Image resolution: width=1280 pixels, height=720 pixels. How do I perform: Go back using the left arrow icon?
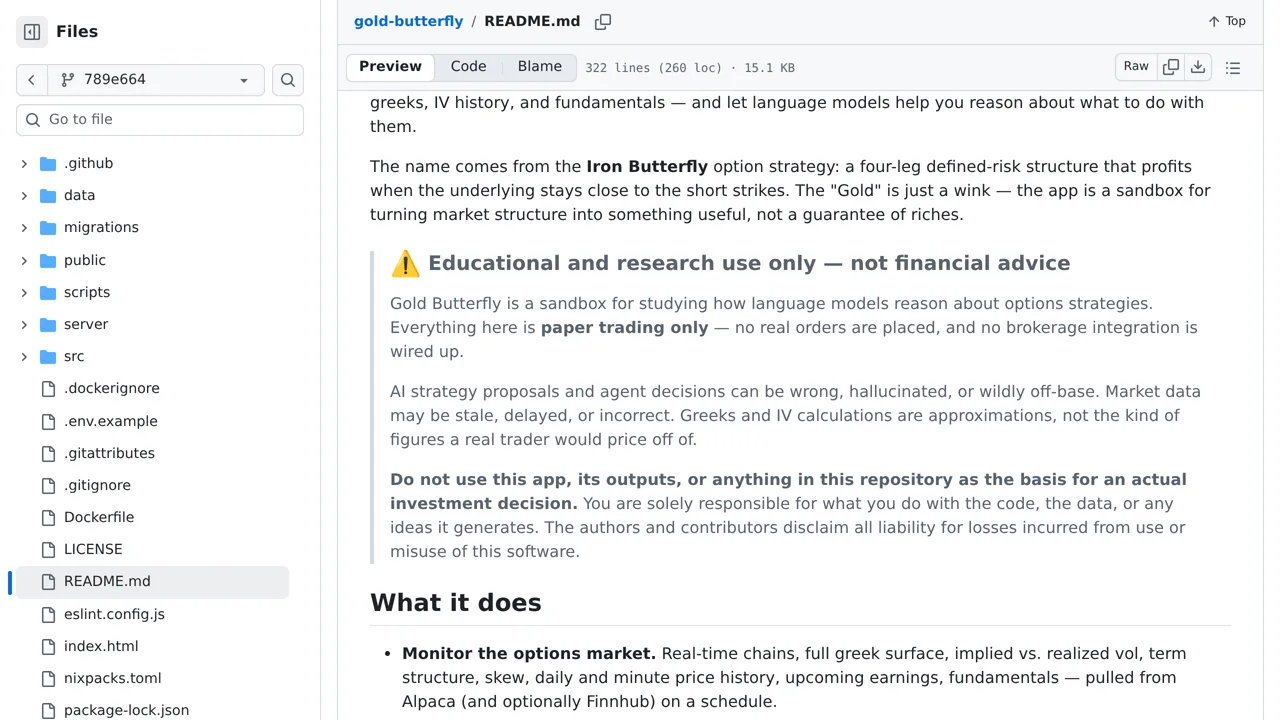click(x=32, y=80)
